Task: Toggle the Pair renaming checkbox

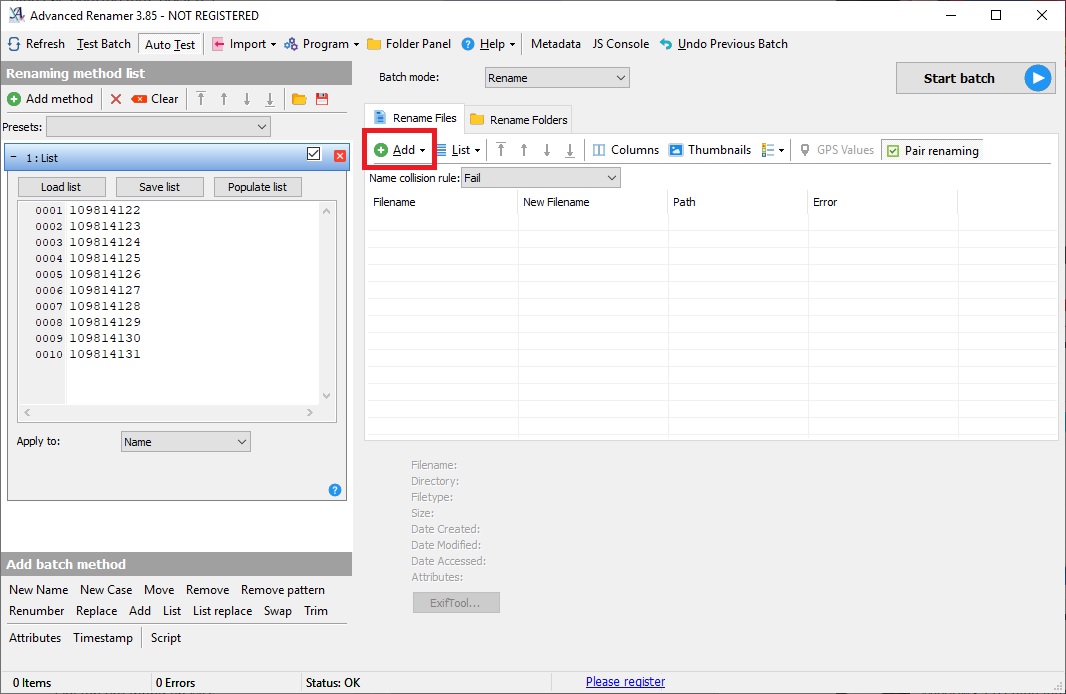Action: coord(932,151)
